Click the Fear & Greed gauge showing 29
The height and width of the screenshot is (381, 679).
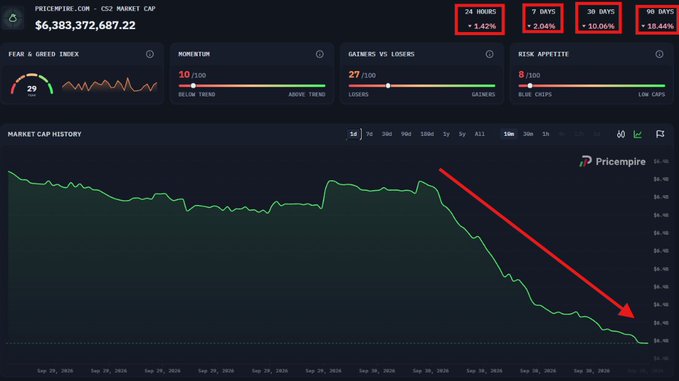pos(32,85)
